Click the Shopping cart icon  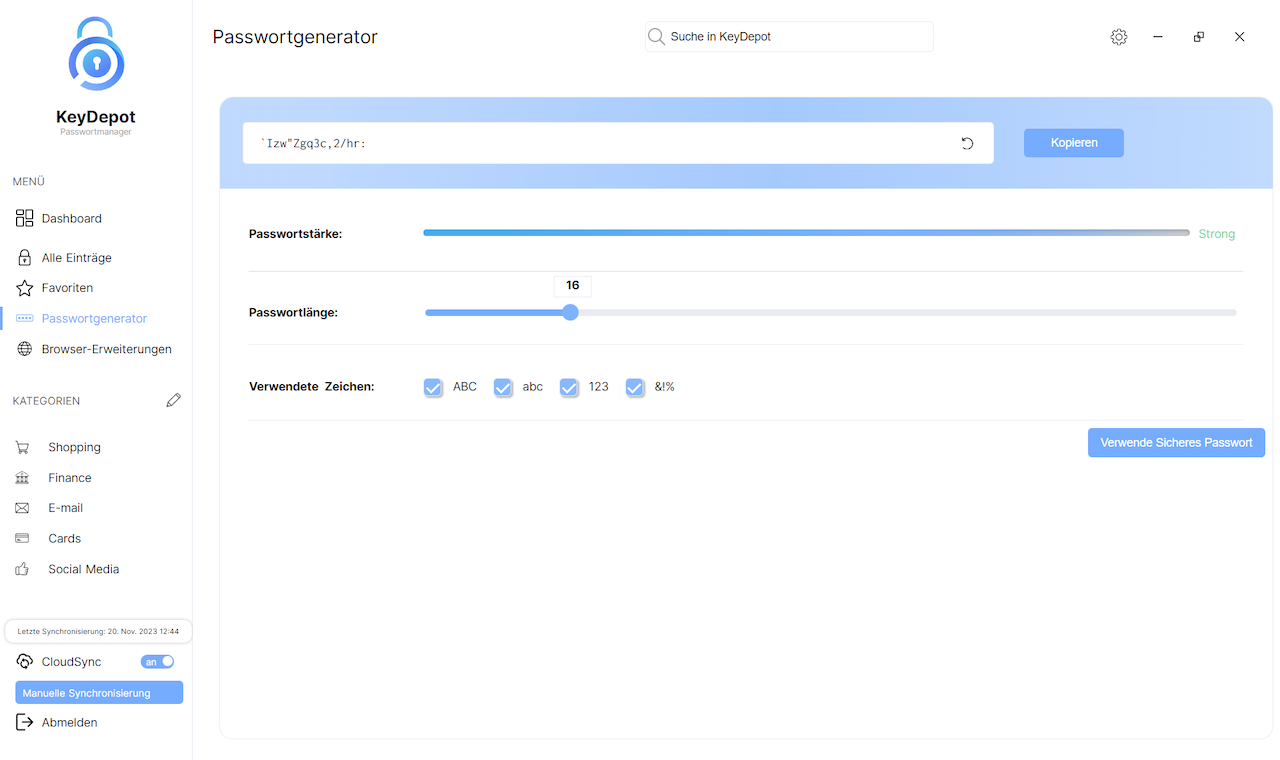coord(22,447)
